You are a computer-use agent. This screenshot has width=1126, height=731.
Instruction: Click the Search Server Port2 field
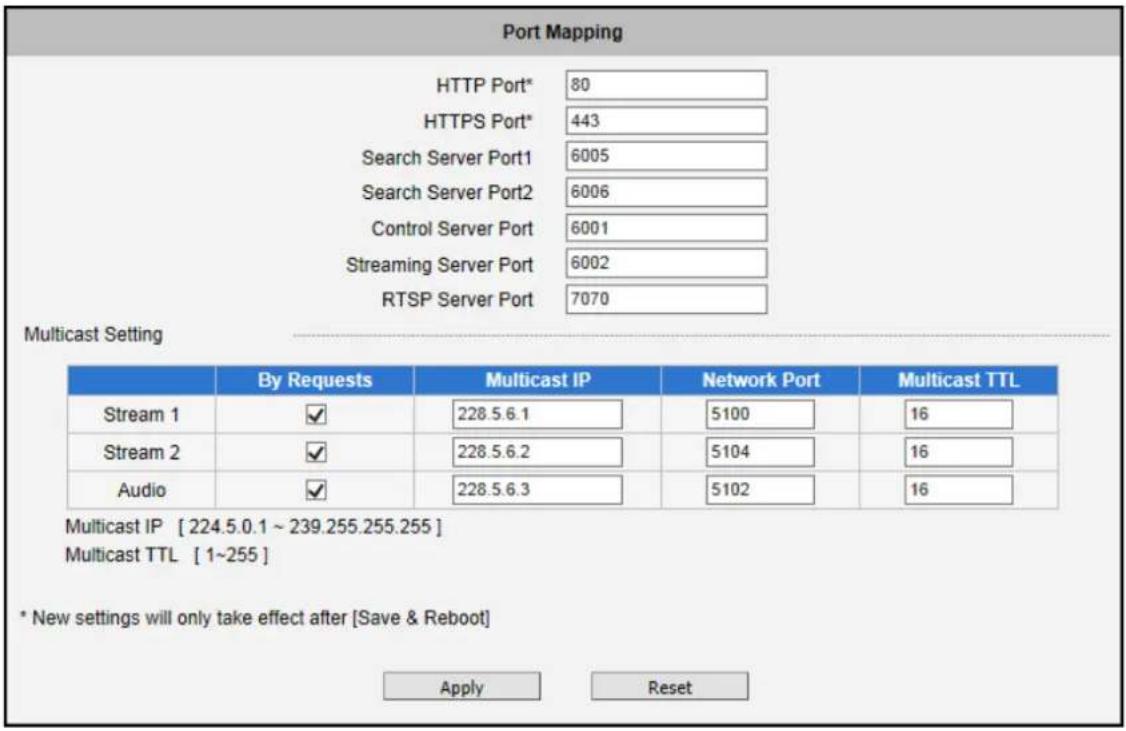point(666,192)
